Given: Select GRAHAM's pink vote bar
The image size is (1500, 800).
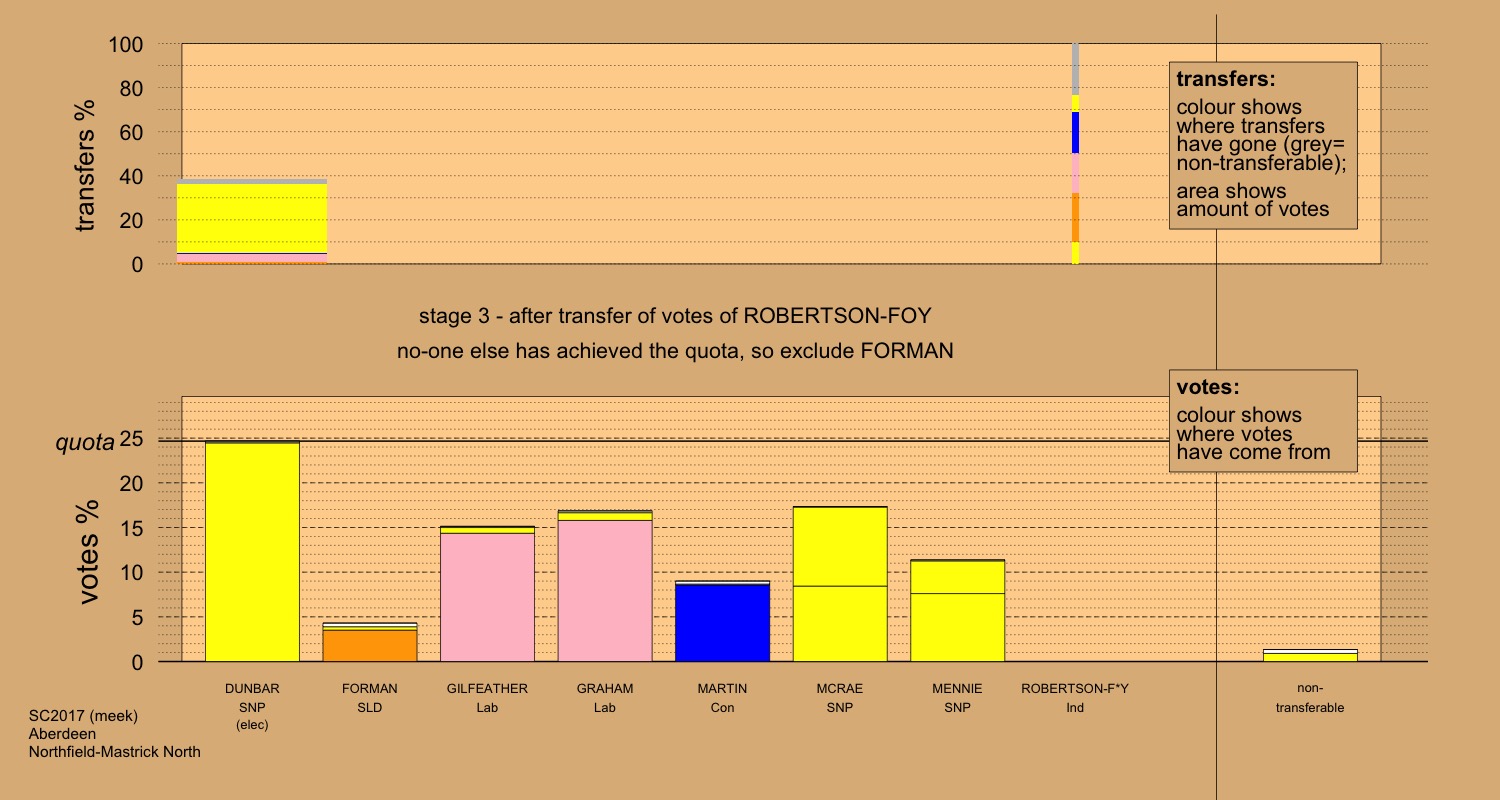Looking at the screenshot, I should (x=604, y=590).
